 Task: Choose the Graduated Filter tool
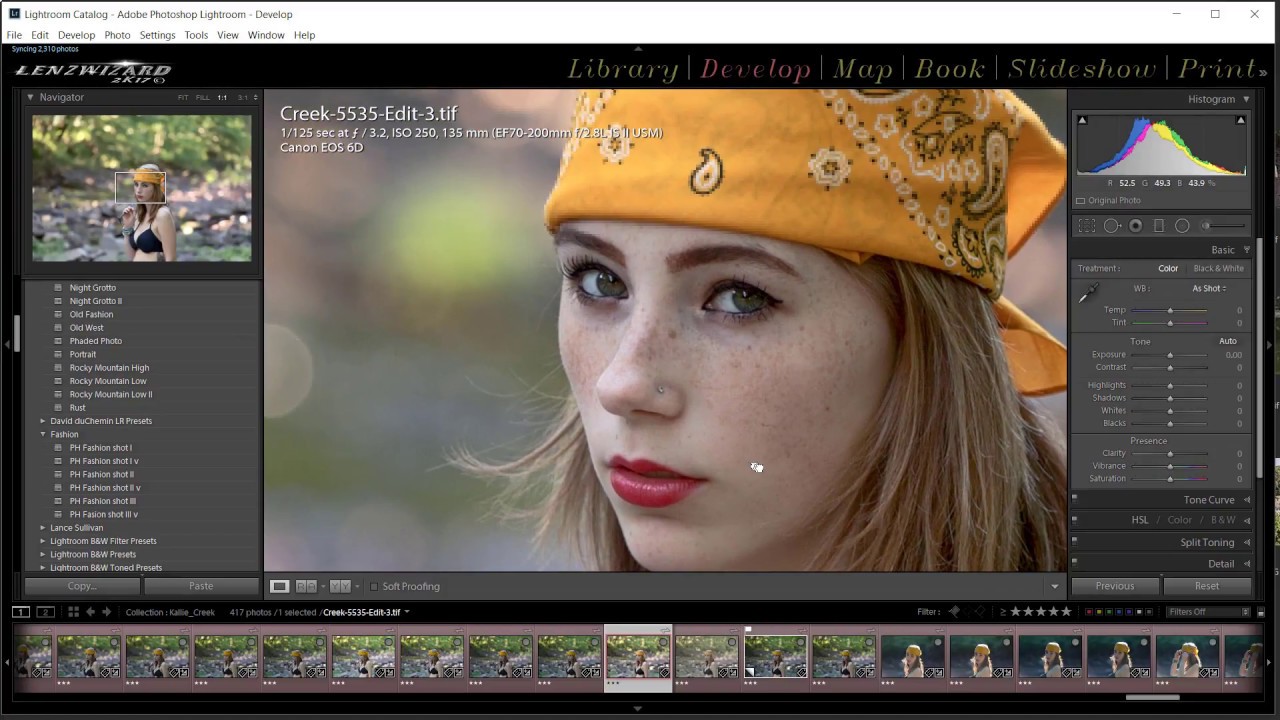[1159, 226]
